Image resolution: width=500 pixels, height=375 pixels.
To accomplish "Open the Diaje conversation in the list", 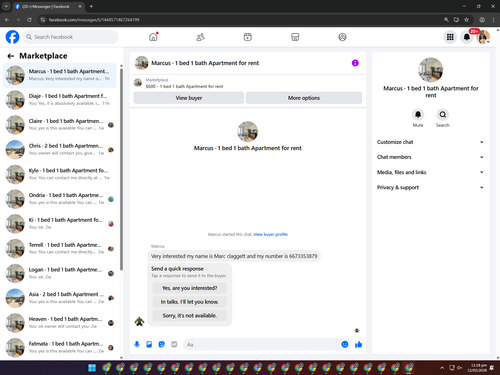I will (x=60, y=100).
